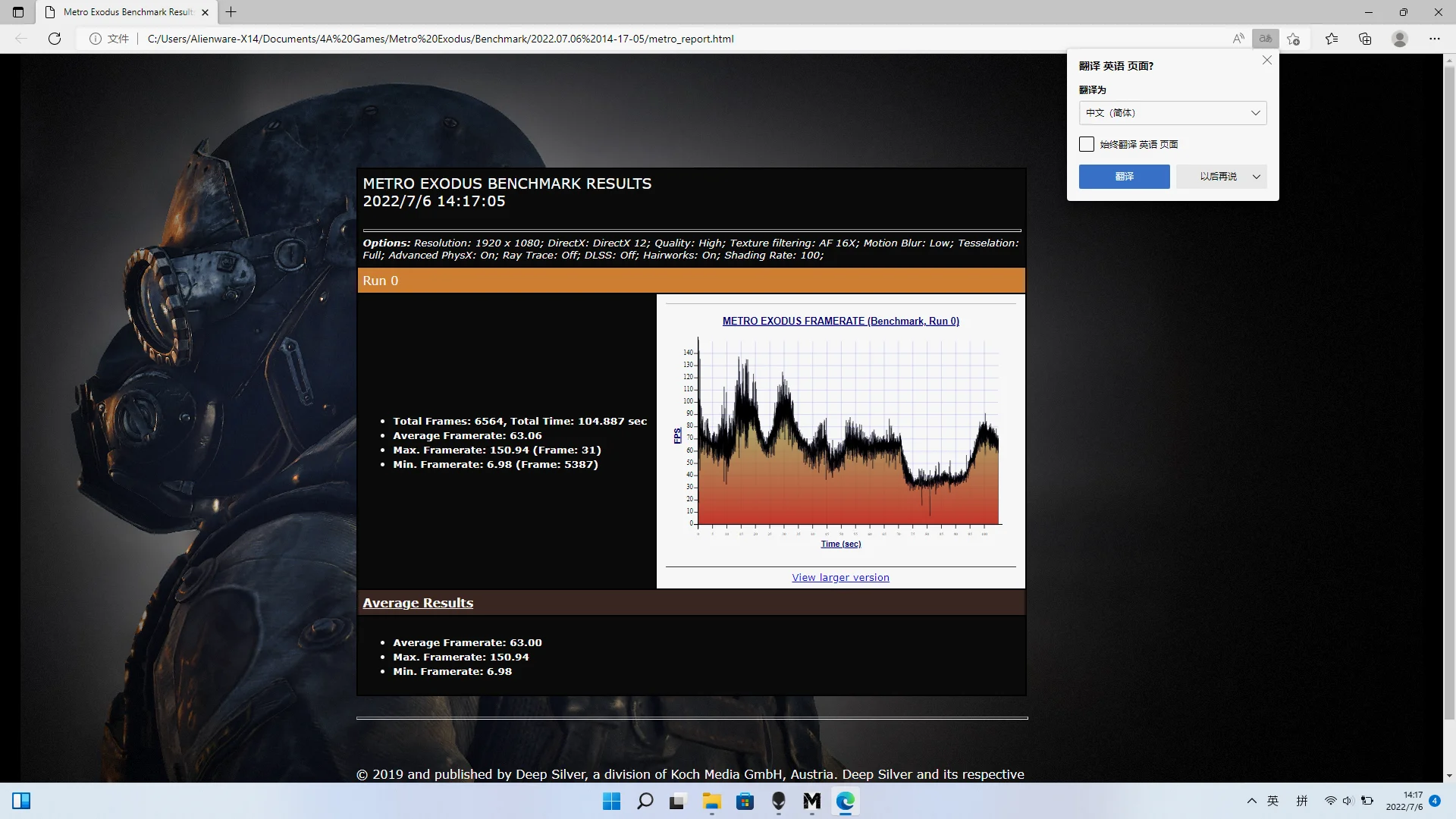The width and height of the screenshot is (1456, 819).
Task: Open Microsoft Store from taskbar
Action: [745, 801]
